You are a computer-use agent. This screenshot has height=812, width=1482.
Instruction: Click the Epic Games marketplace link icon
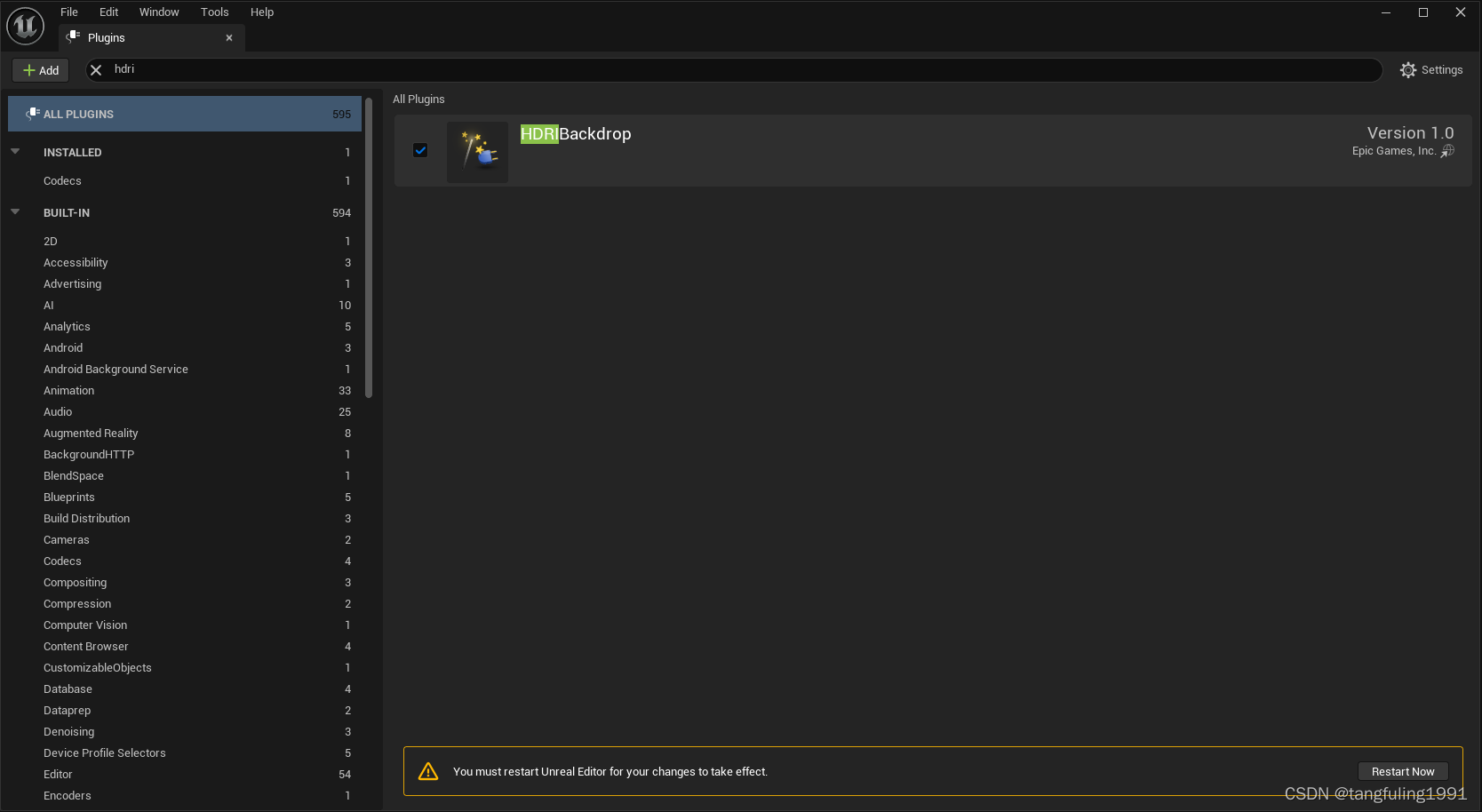pos(1447,151)
